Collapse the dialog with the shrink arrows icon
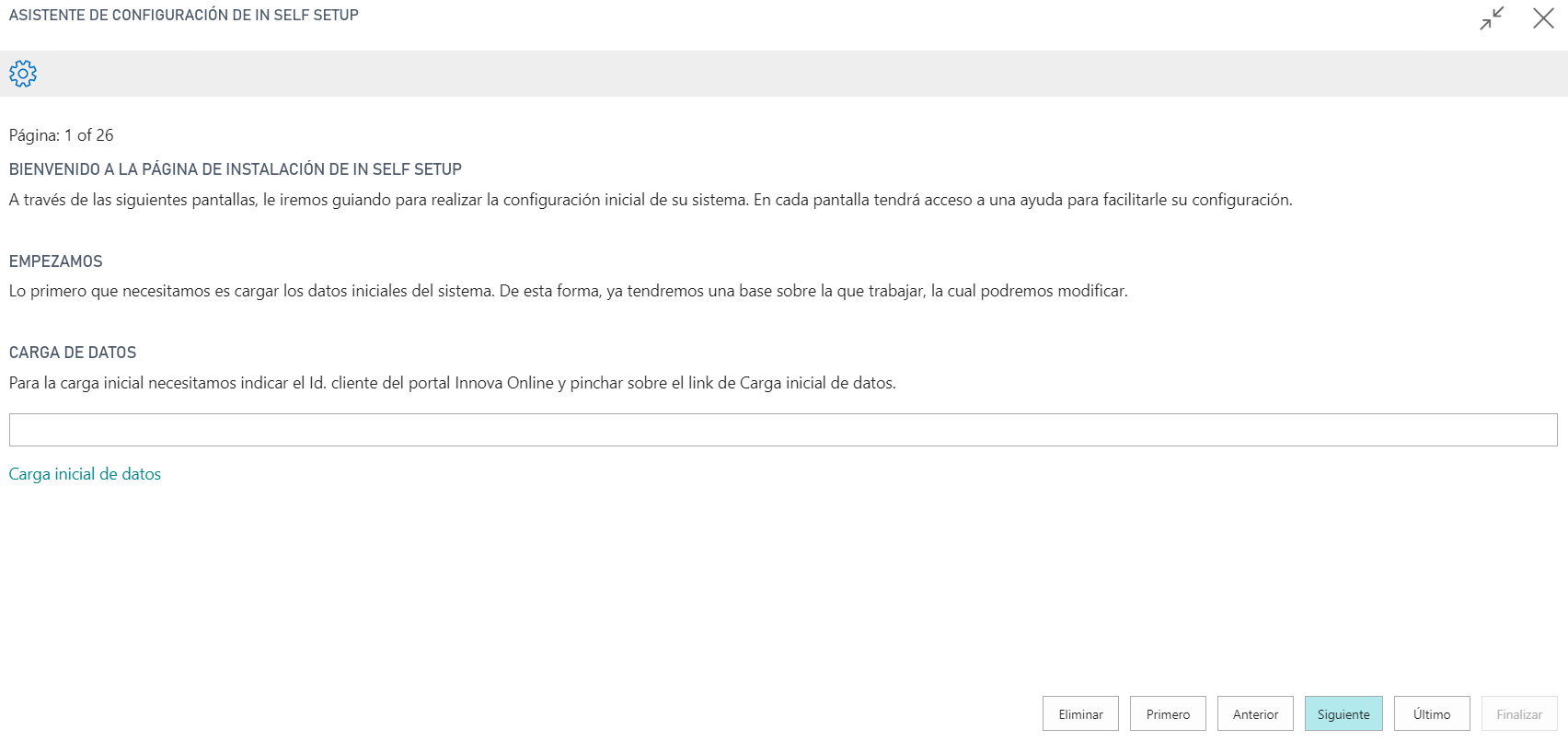 click(1493, 17)
